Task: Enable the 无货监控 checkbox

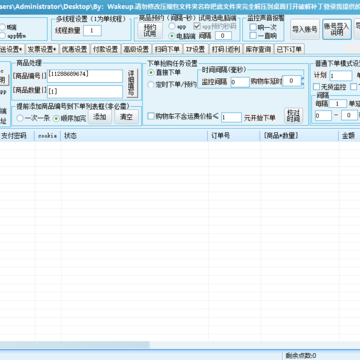Action: tap(316, 87)
